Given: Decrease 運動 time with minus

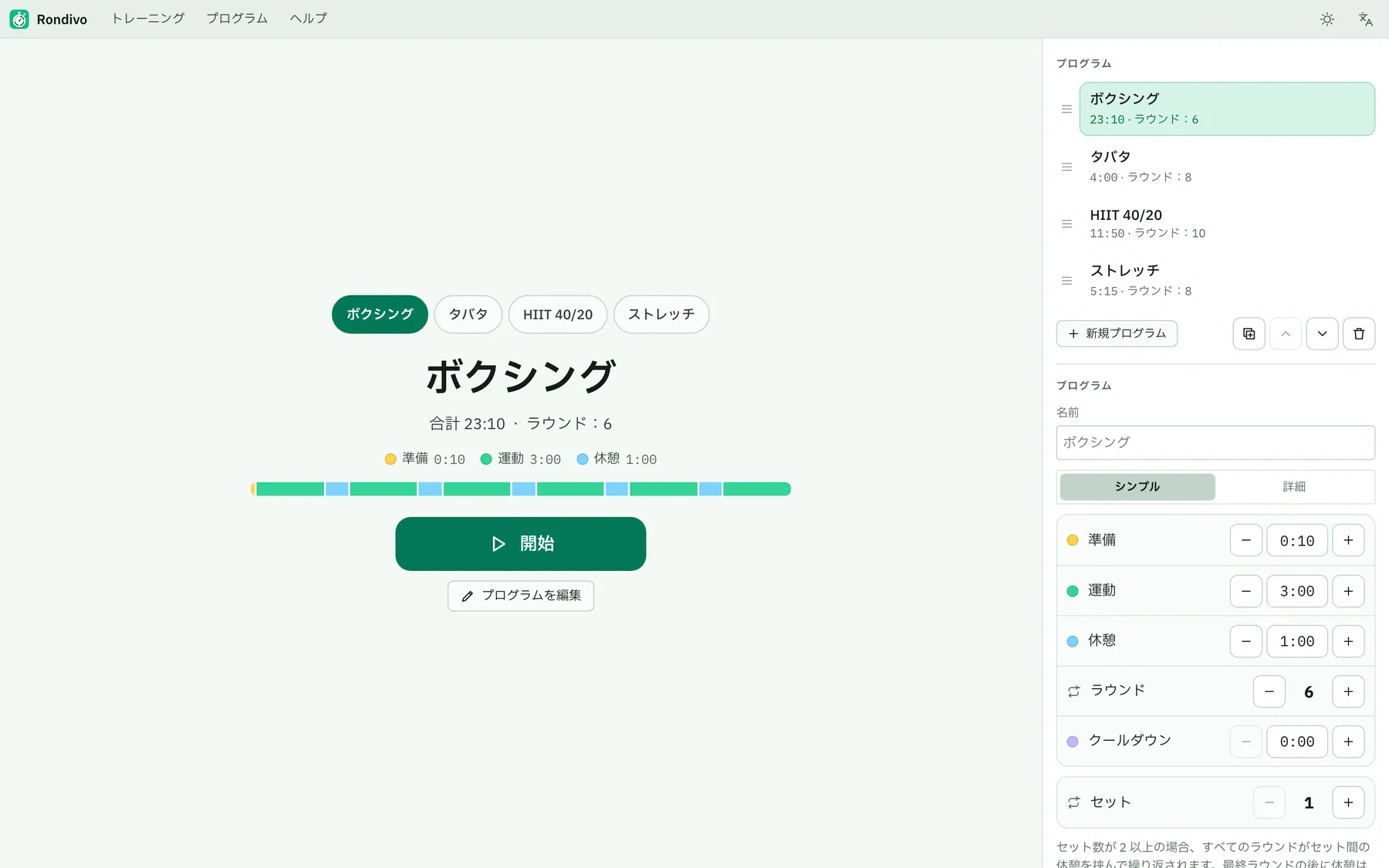Looking at the screenshot, I should [x=1245, y=591].
